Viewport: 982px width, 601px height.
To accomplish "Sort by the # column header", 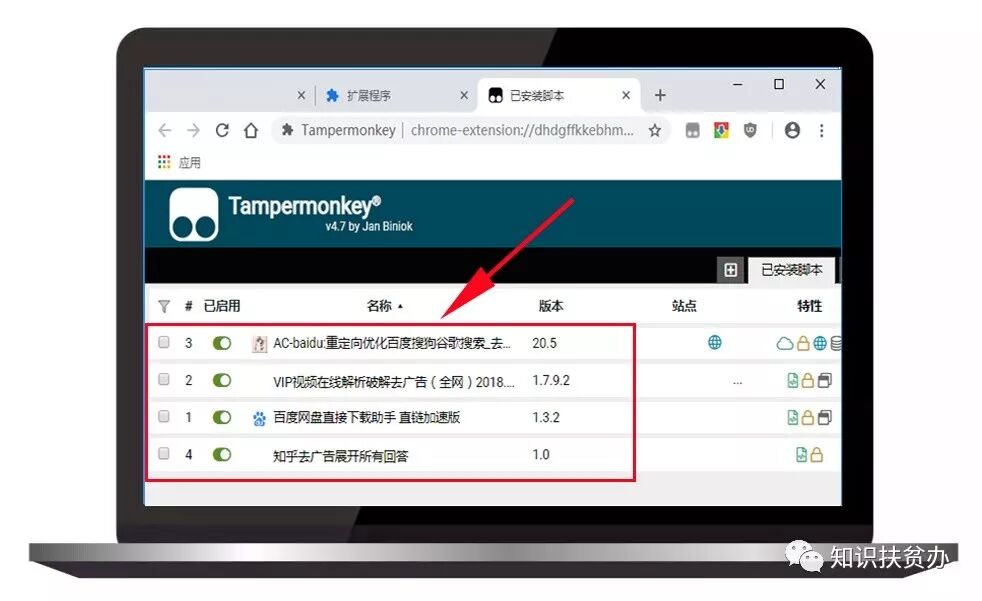I will pos(189,306).
